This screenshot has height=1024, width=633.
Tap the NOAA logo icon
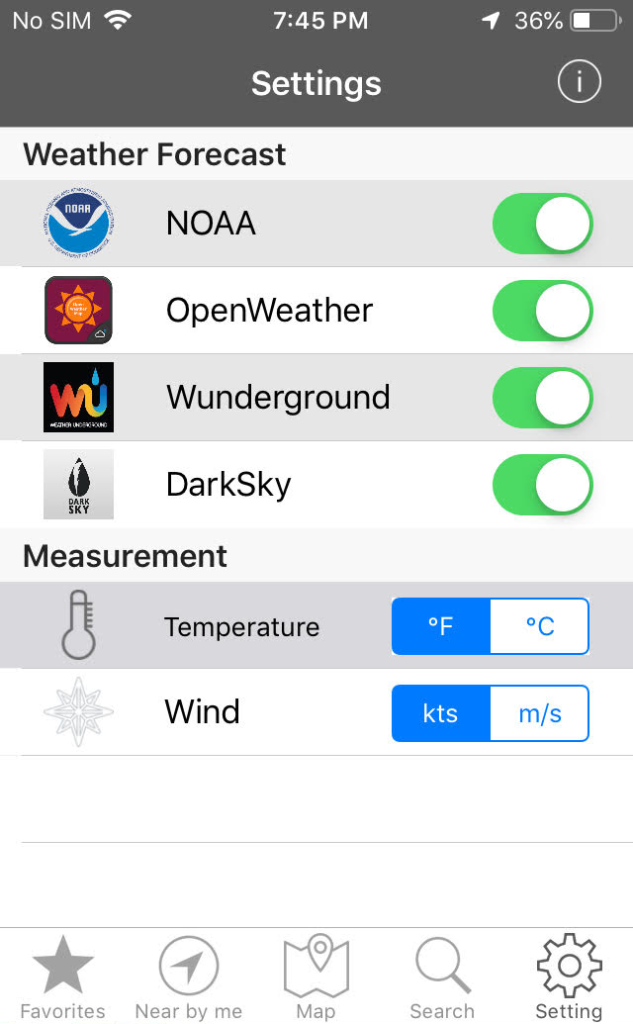pos(78,223)
